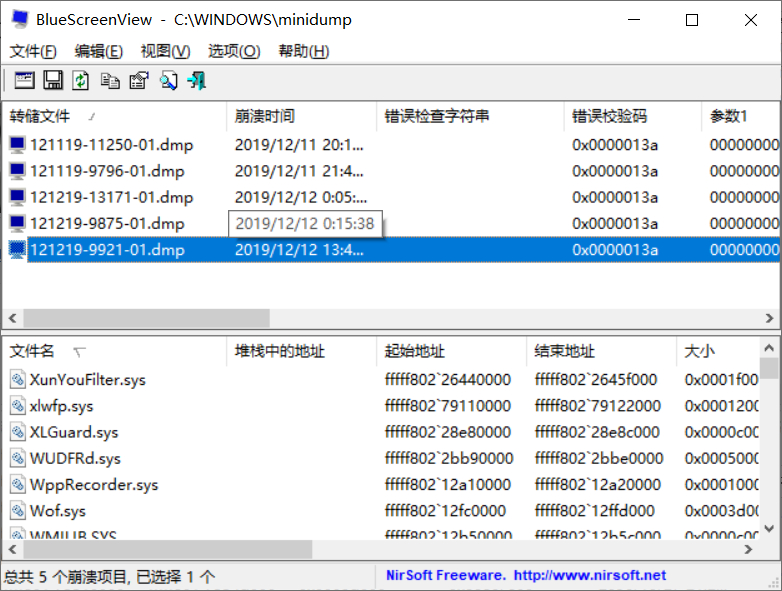Click the Find magnifier toolbar icon
The image size is (782, 591).
(x=168, y=80)
